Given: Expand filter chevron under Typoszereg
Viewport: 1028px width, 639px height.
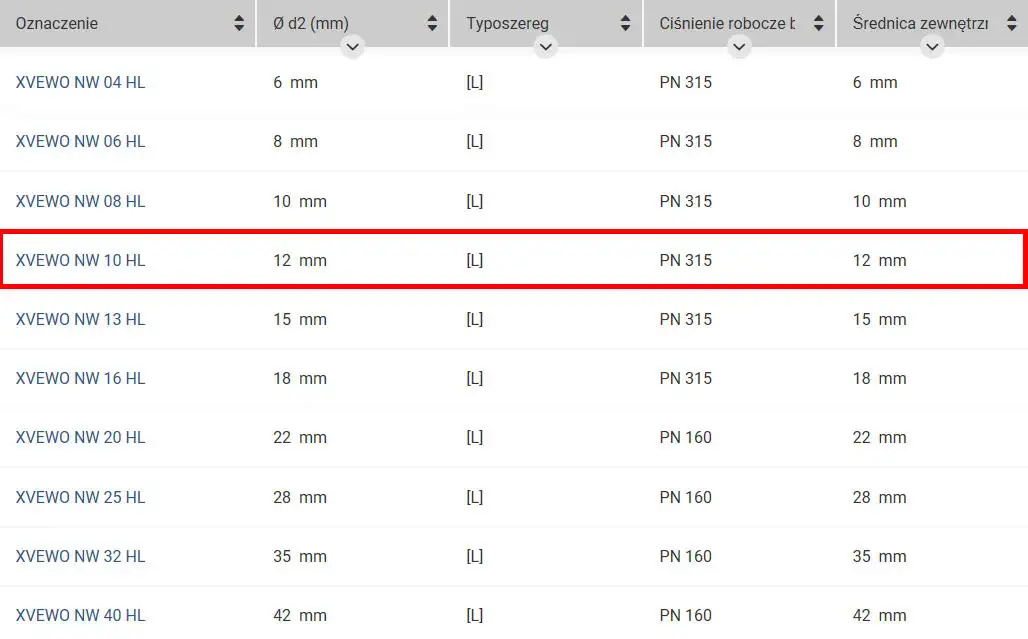Looking at the screenshot, I should [545, 46].
